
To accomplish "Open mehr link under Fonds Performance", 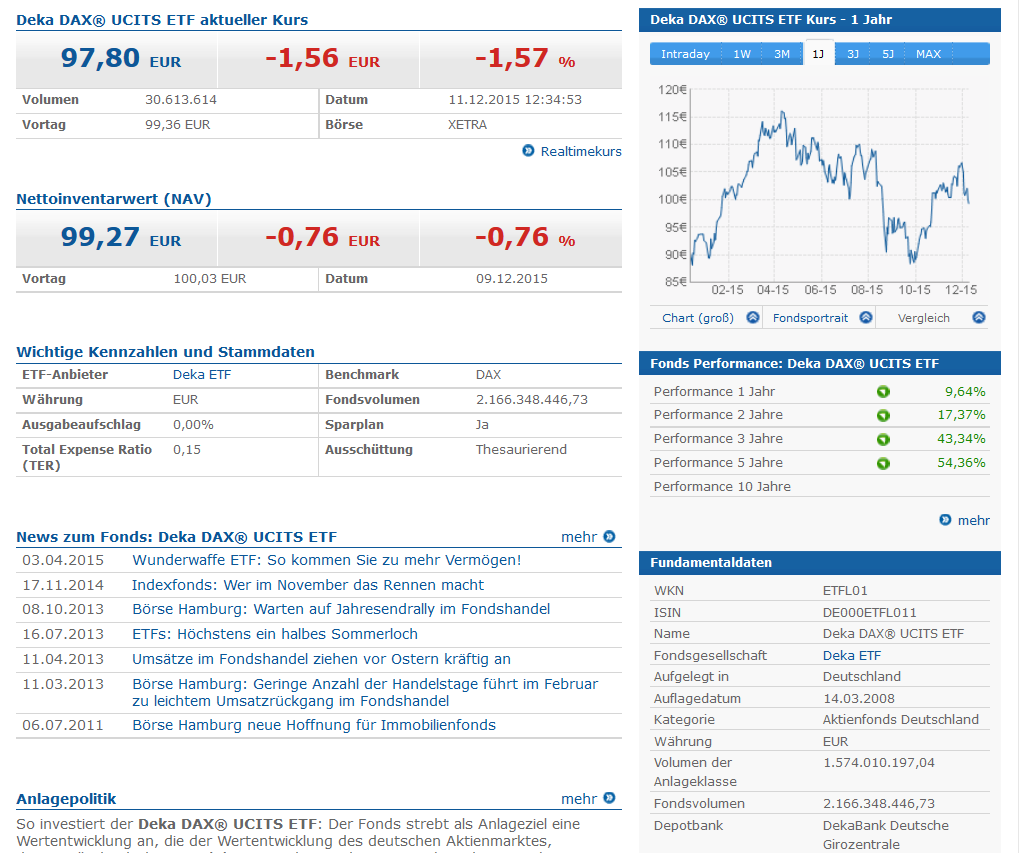I will 974,520.
